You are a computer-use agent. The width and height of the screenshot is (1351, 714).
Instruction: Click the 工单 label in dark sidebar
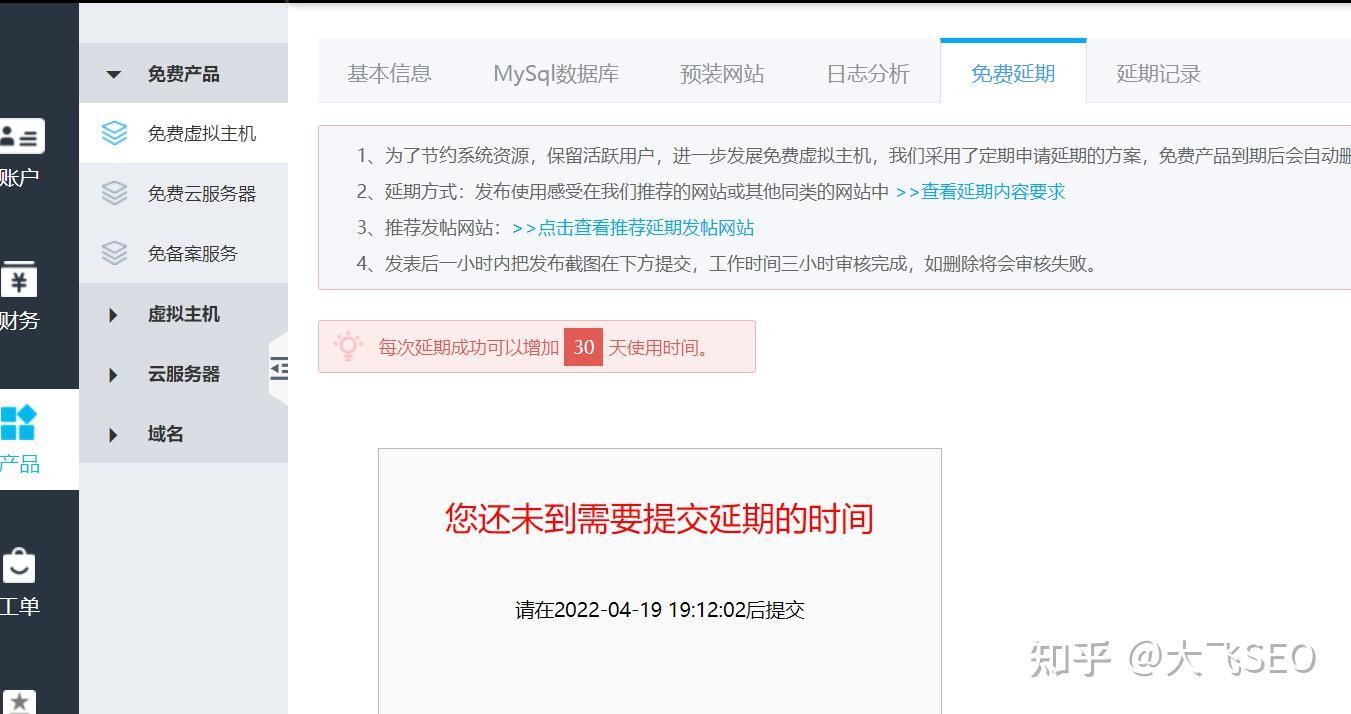click(x=19, y=606)
